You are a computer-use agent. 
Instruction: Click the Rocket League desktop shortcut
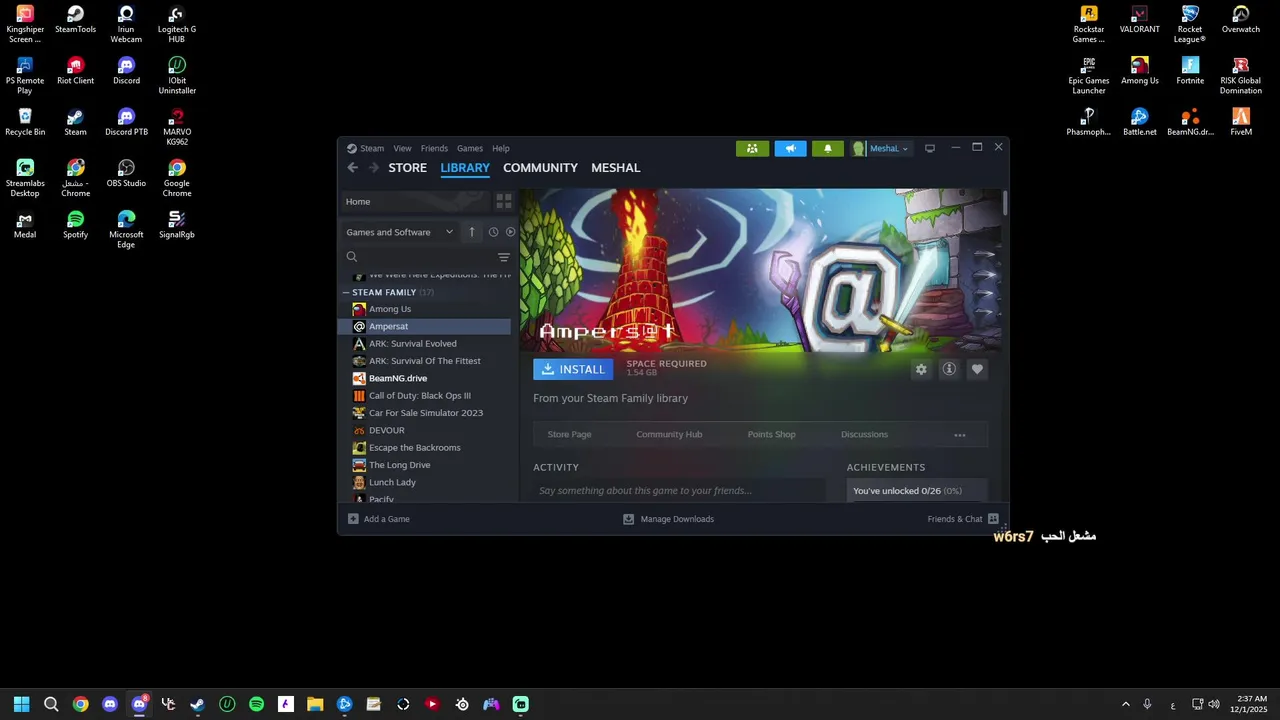[1190, 25]
